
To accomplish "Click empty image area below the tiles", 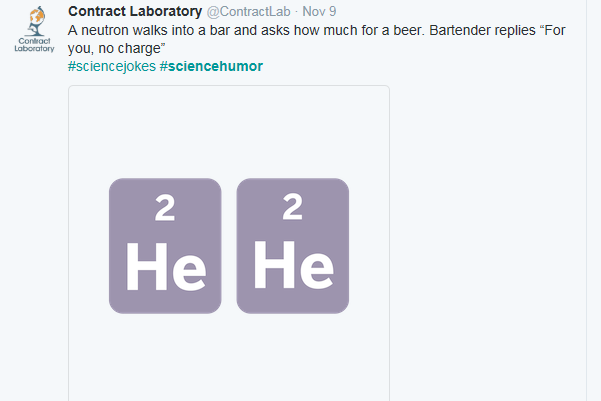I will [x=229, y=357].
